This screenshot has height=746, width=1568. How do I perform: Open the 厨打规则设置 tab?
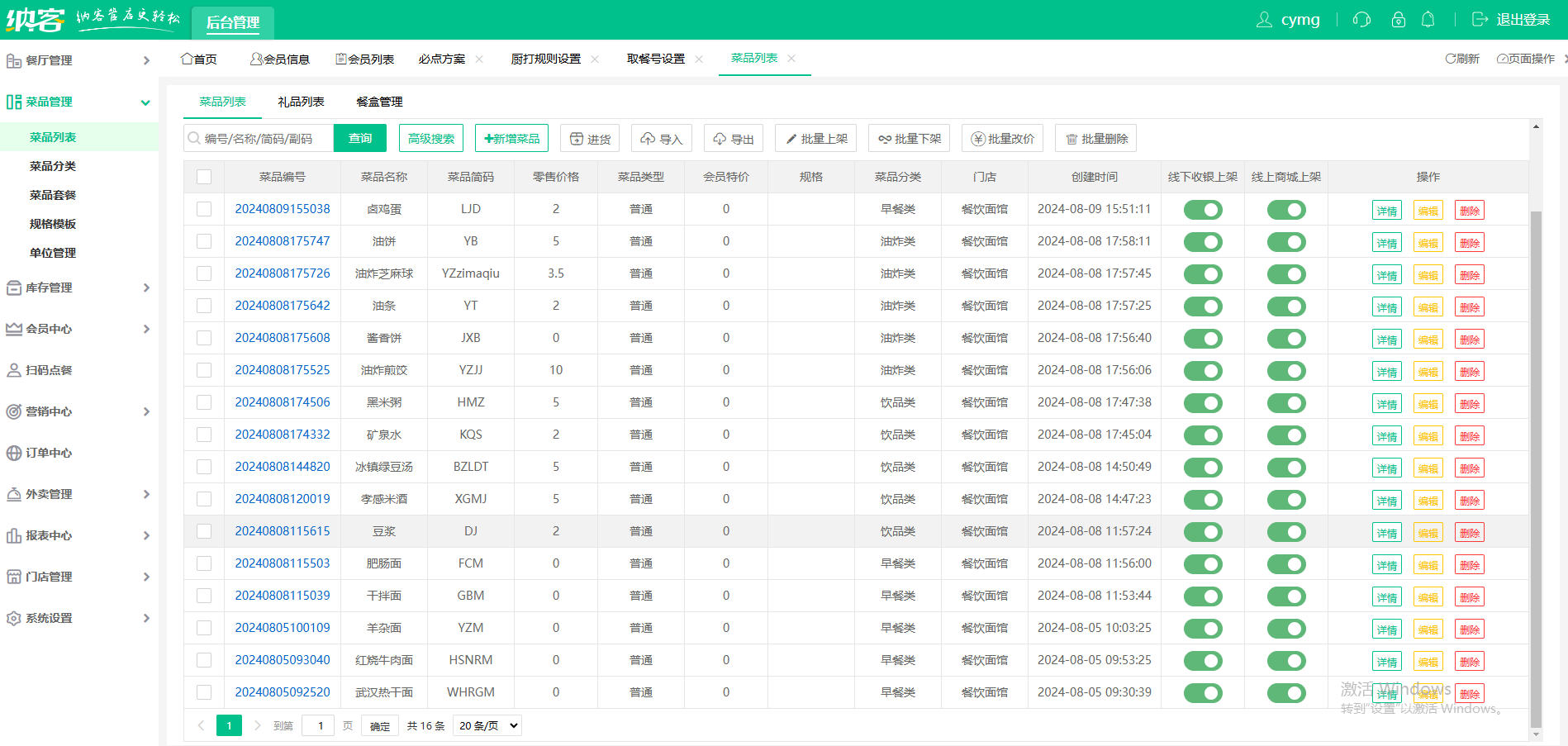pos(547,59)
